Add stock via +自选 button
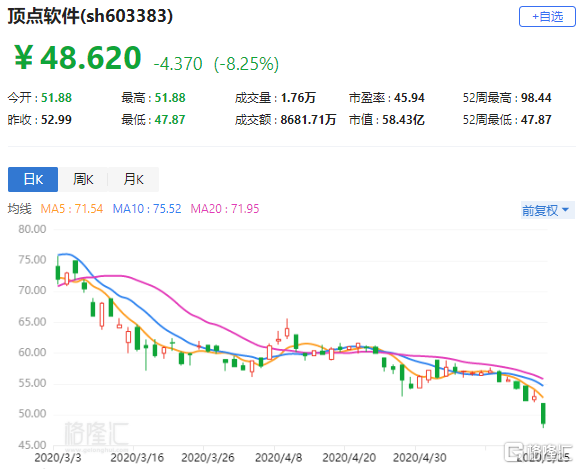 (x=547, y=17)
